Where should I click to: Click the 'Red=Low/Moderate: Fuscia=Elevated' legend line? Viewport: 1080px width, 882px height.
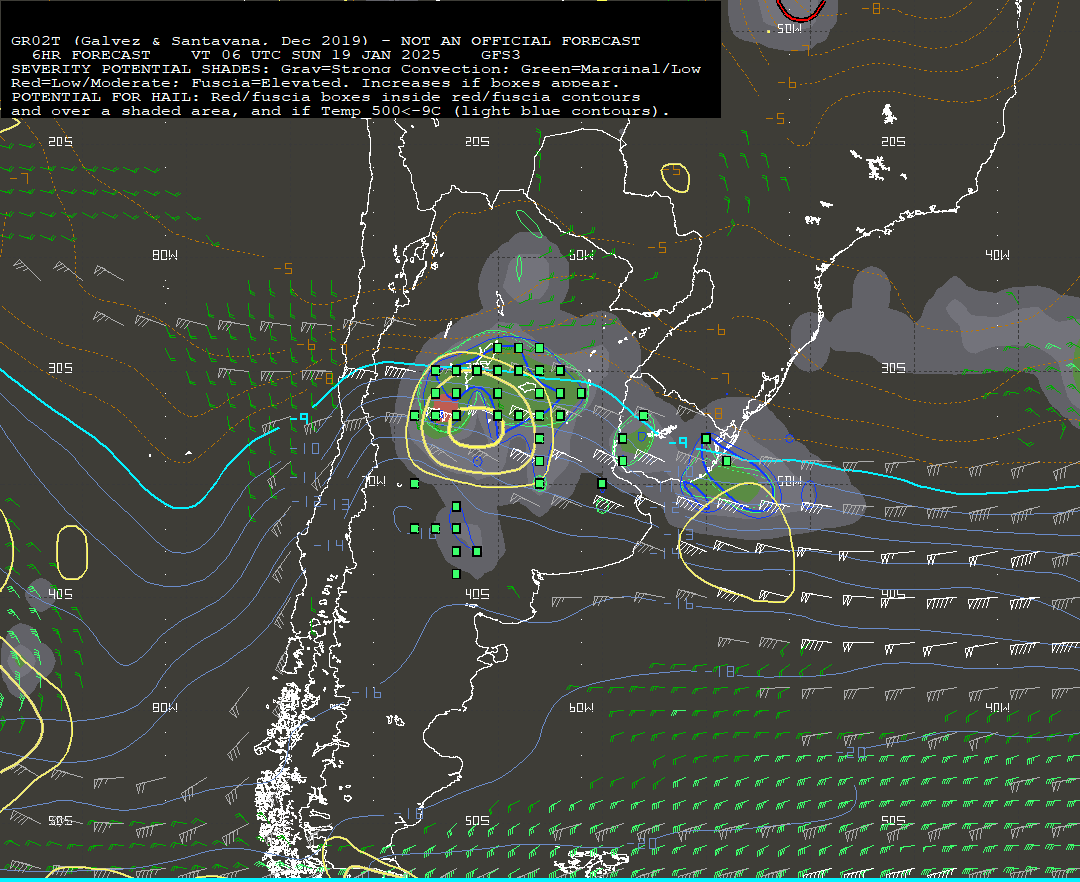point(315,83)
